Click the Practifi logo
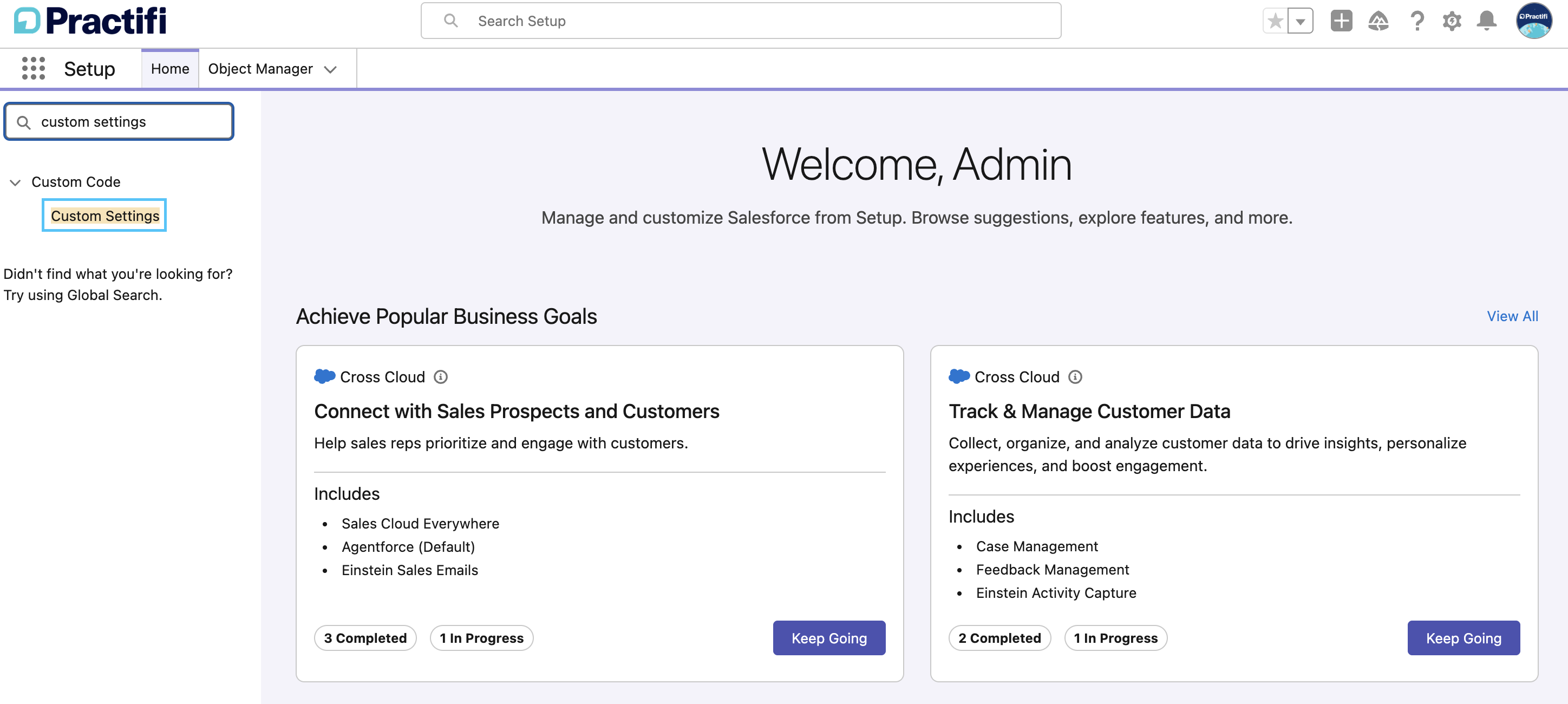 pyautogui.click(x=90, y=21)
